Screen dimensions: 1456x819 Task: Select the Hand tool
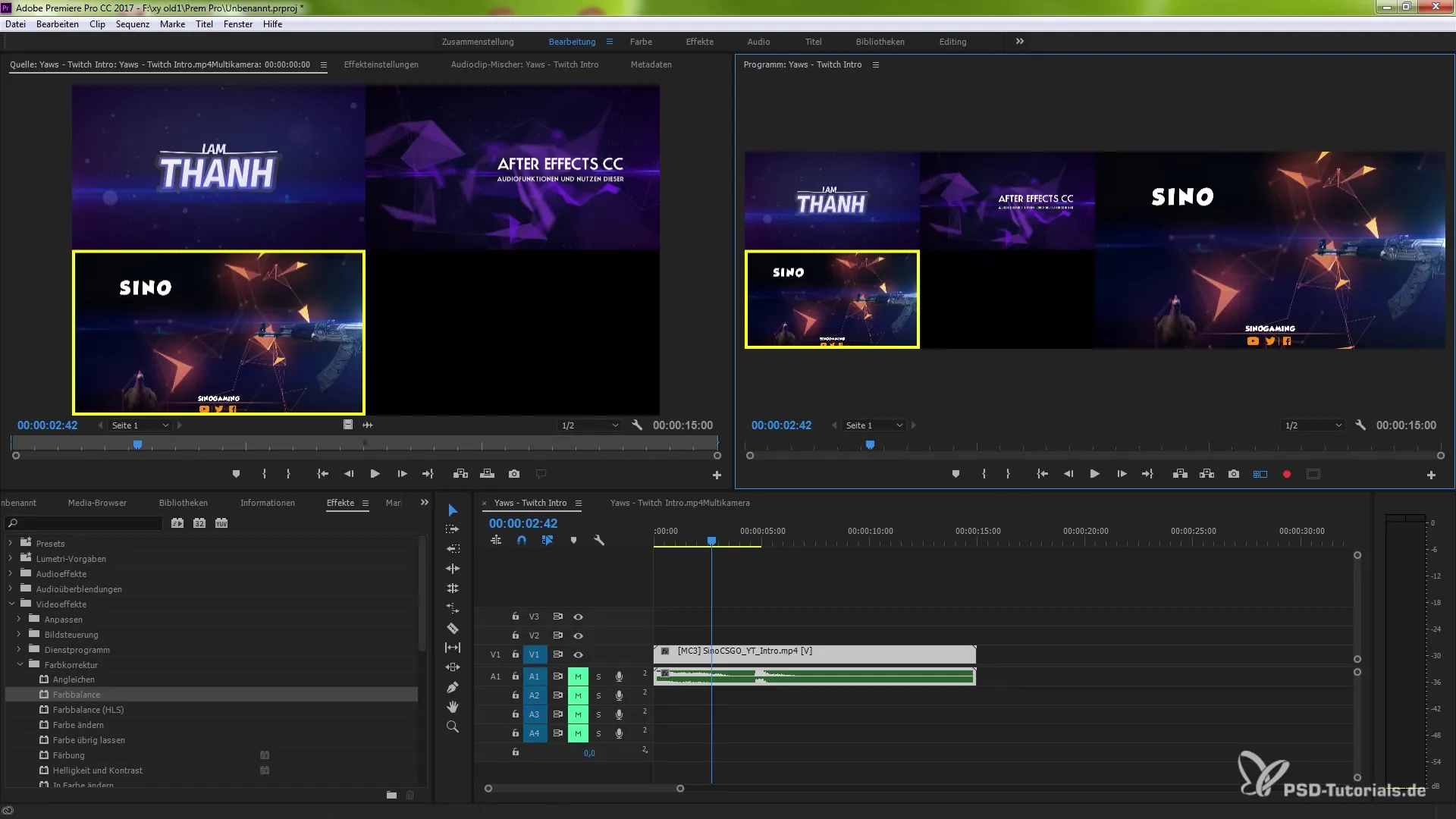pyautogui.click(x=453, y=707)
